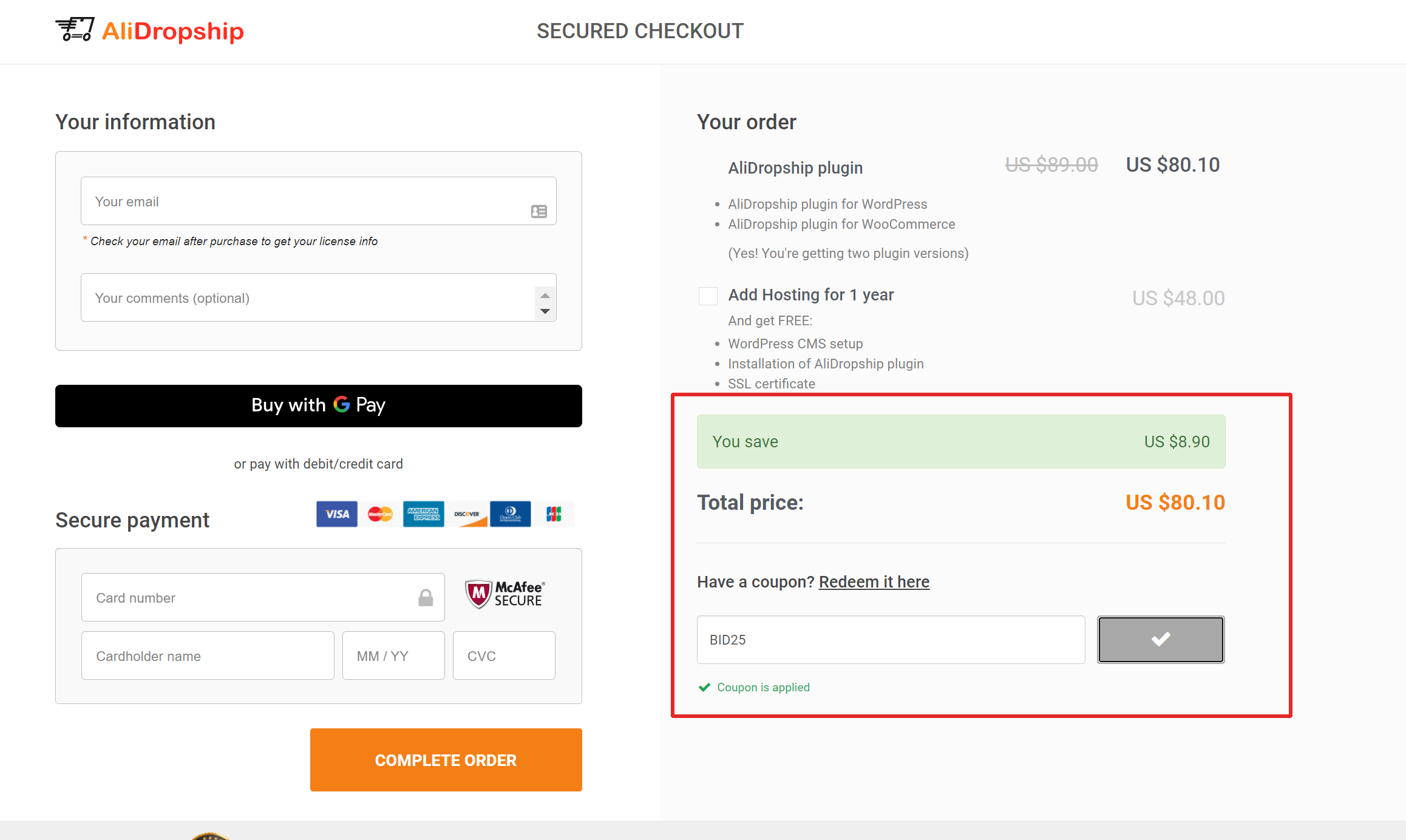Image resolution: width=1406 pixels, height=840 pixels.
Task: Enable the Add Hosting for 1 year checkbox
Action: pos(707,296)
